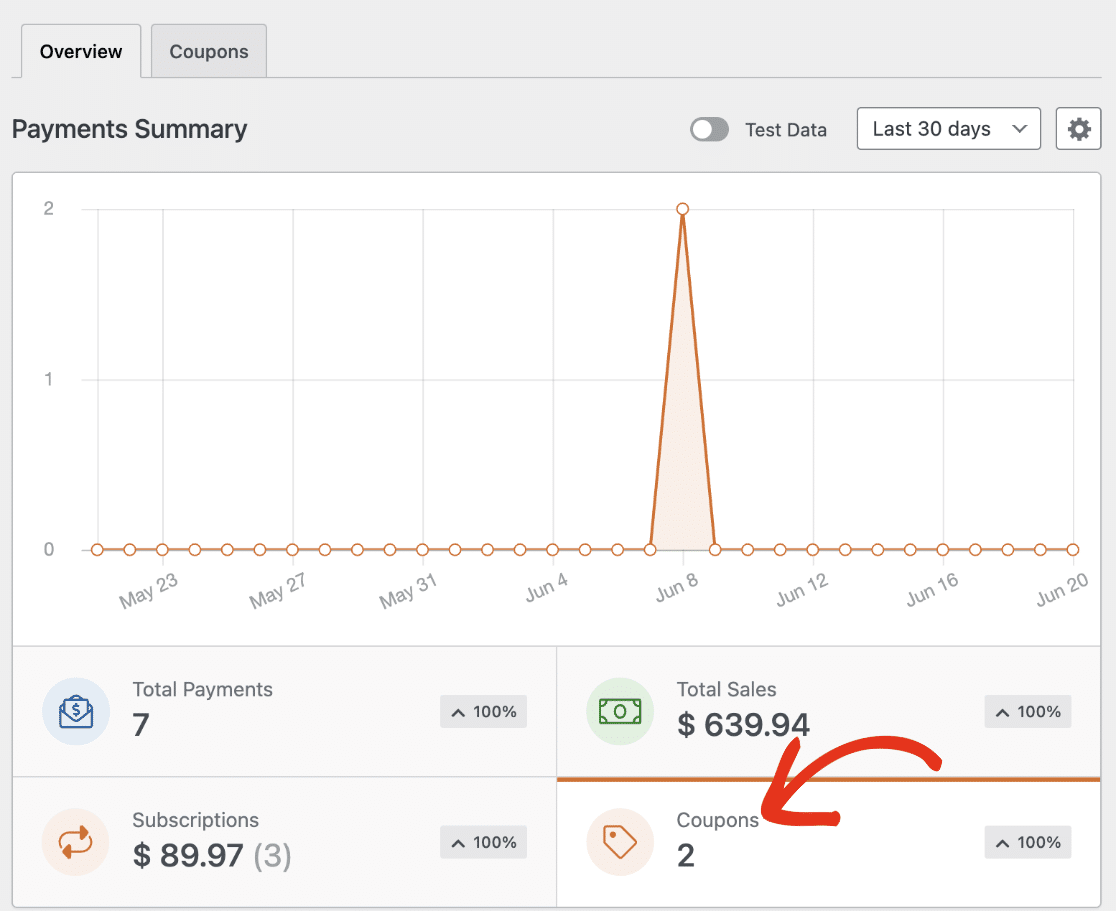The width and height of the screenshot is (1116, 911).
Task: Click the 'Test Data' label
Action: pos(786,130)
